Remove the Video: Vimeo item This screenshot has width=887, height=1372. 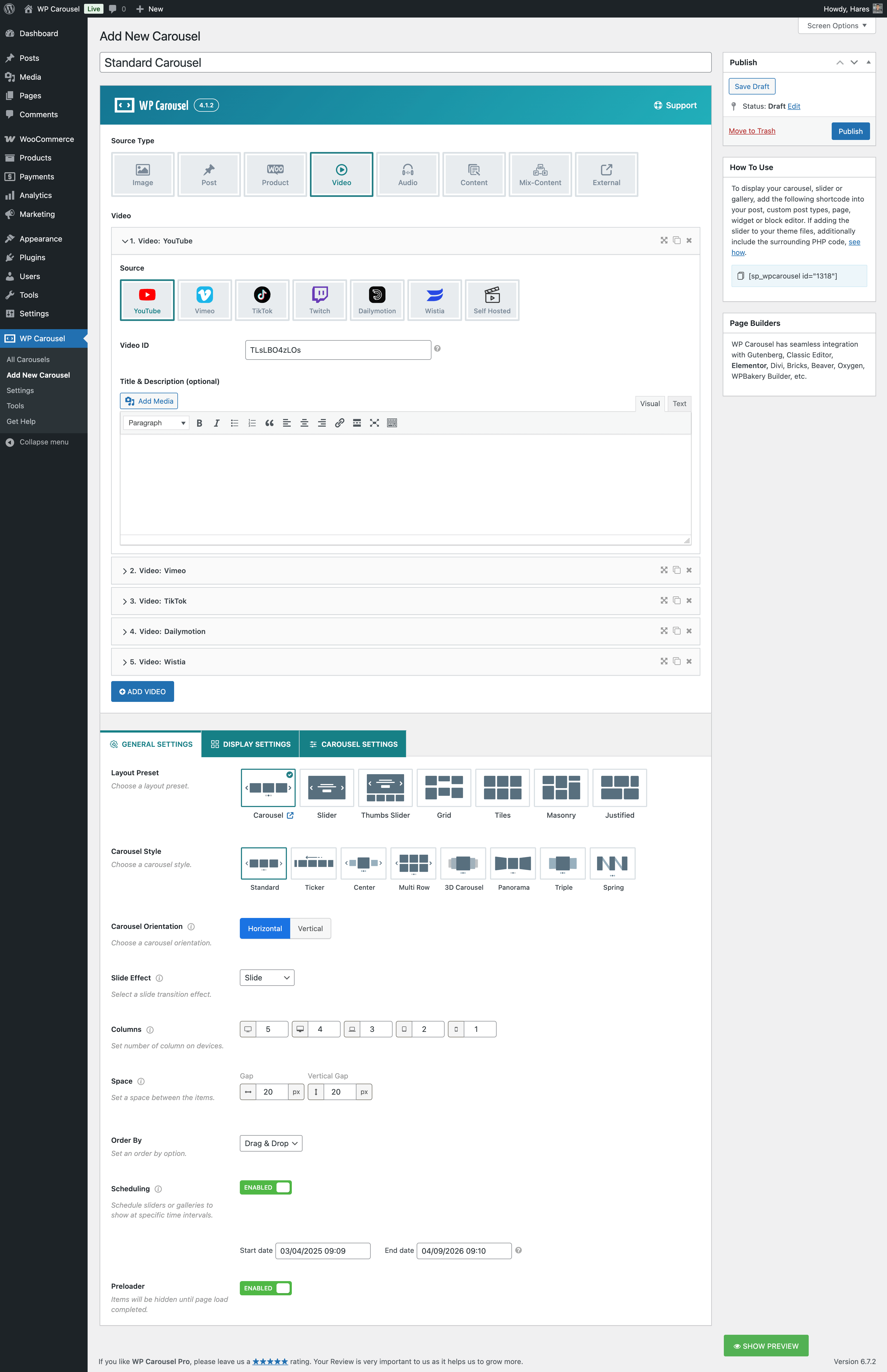click(x=689, y=570)
